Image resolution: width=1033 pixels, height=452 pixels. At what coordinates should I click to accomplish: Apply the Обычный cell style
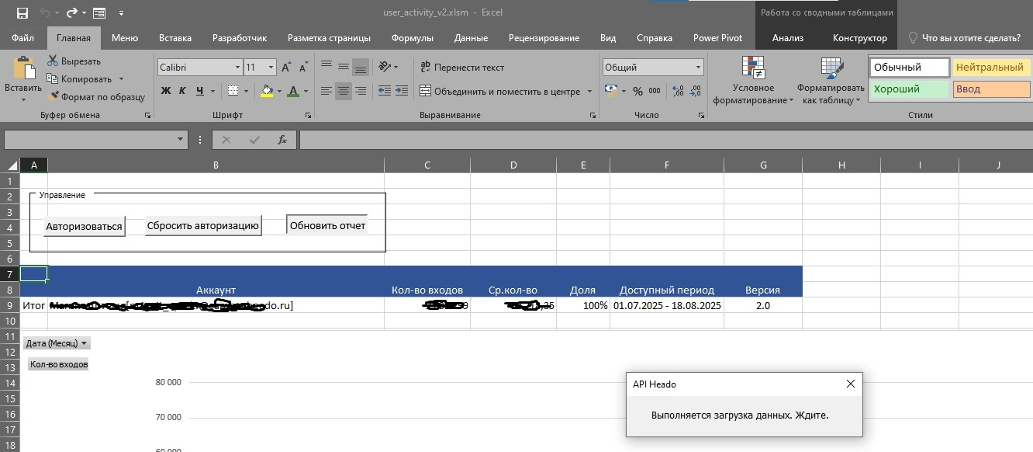[x=909, y=67]
